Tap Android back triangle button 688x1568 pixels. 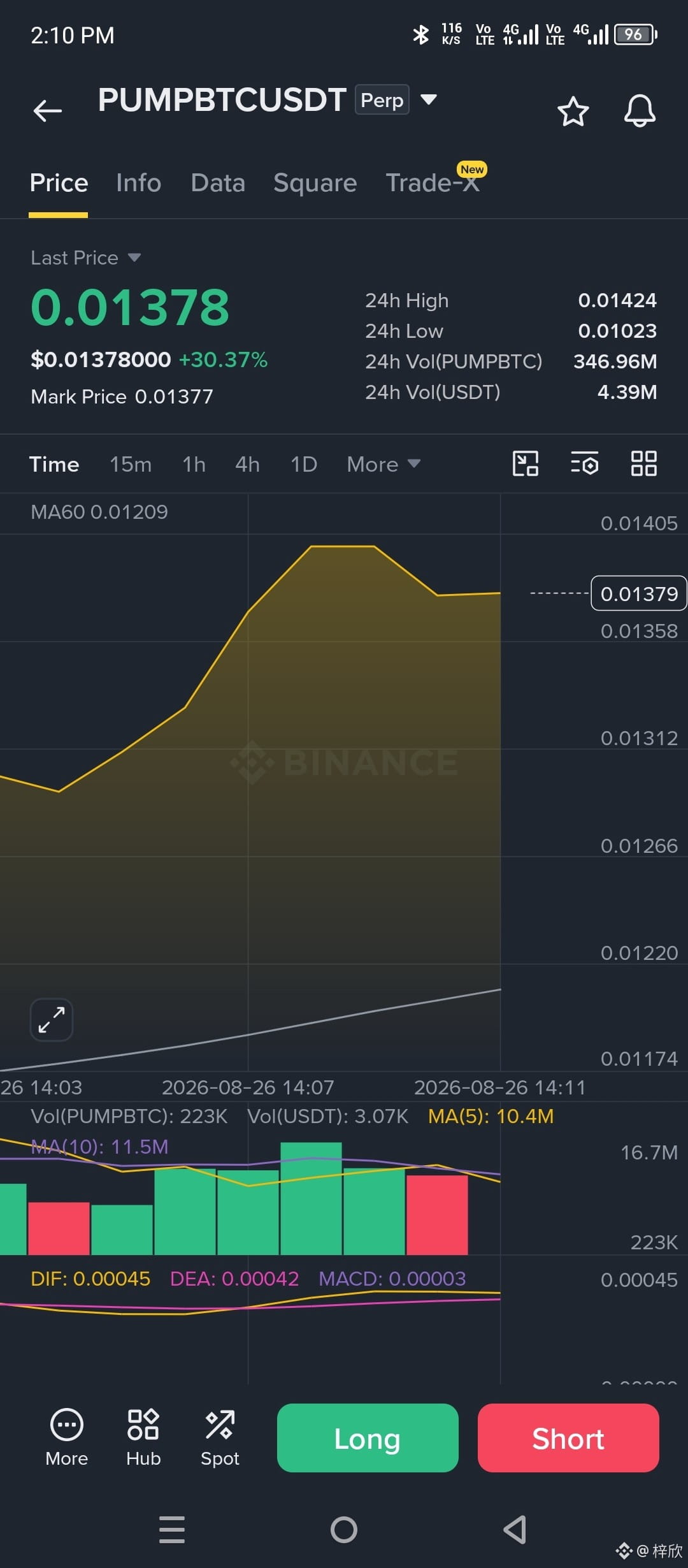515,1530
